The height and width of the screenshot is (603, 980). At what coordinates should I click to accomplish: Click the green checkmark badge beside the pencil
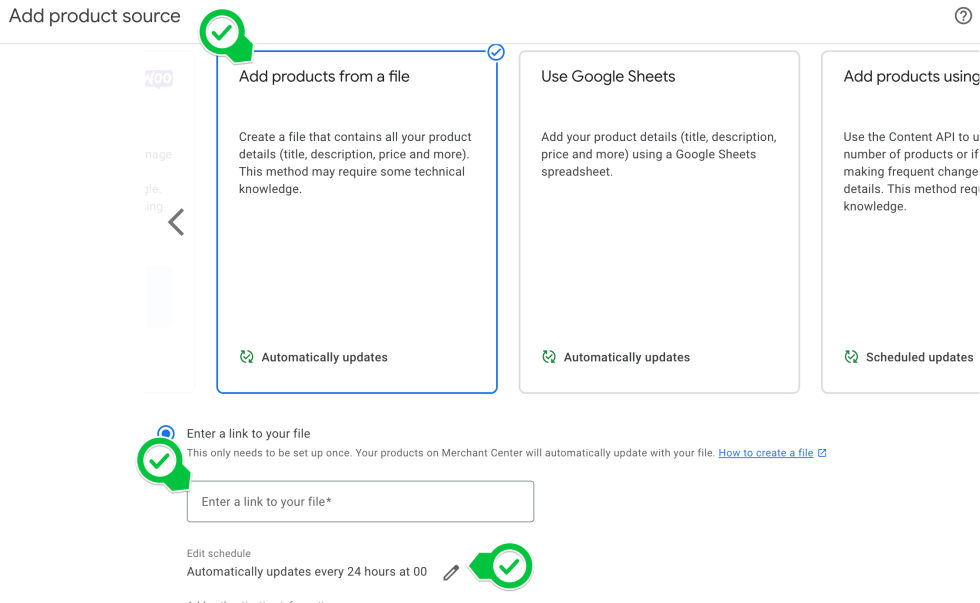pos(509,566)
